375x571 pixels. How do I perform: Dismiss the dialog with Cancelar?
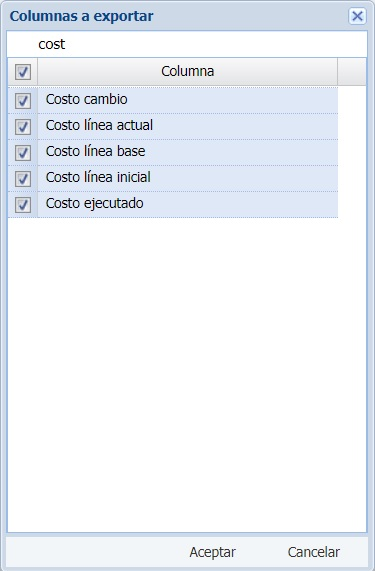pos(314,552)
